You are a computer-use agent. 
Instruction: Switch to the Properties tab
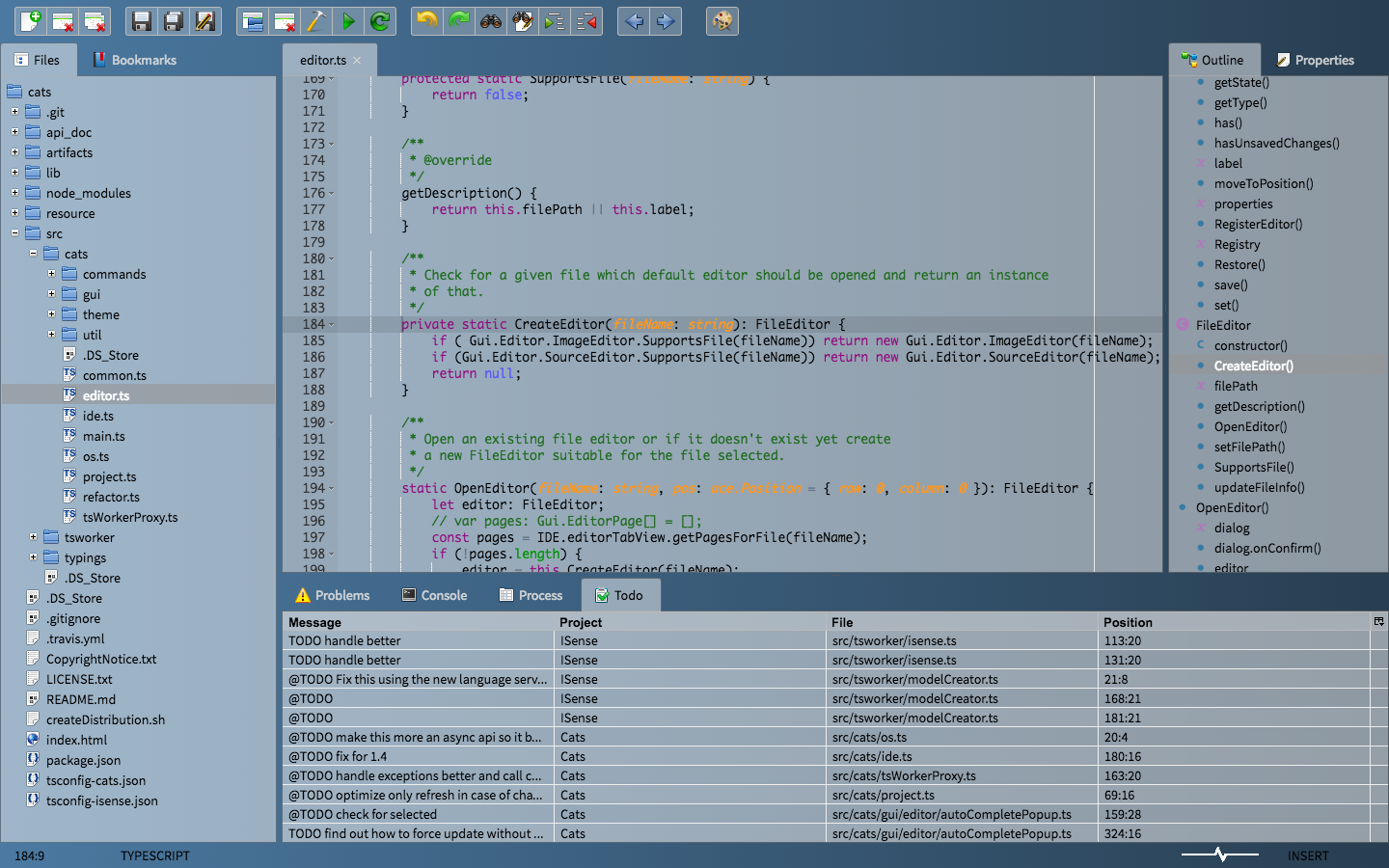point(1316,60)
